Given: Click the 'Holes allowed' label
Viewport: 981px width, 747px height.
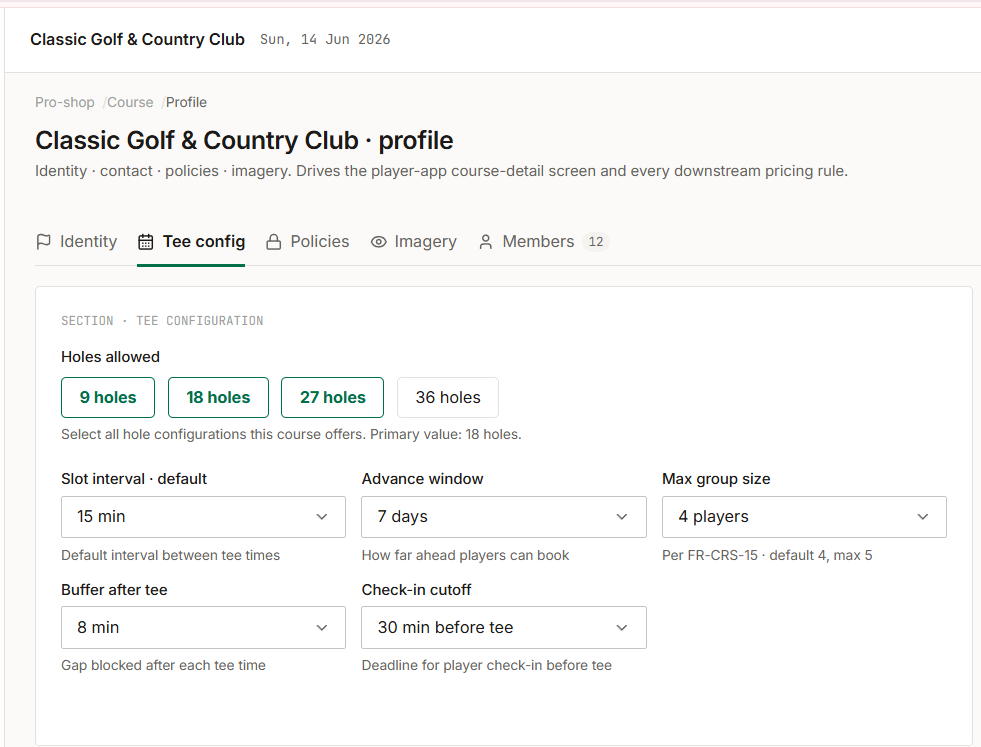Looking at the screenshot, I should click(x=110, y=357).
